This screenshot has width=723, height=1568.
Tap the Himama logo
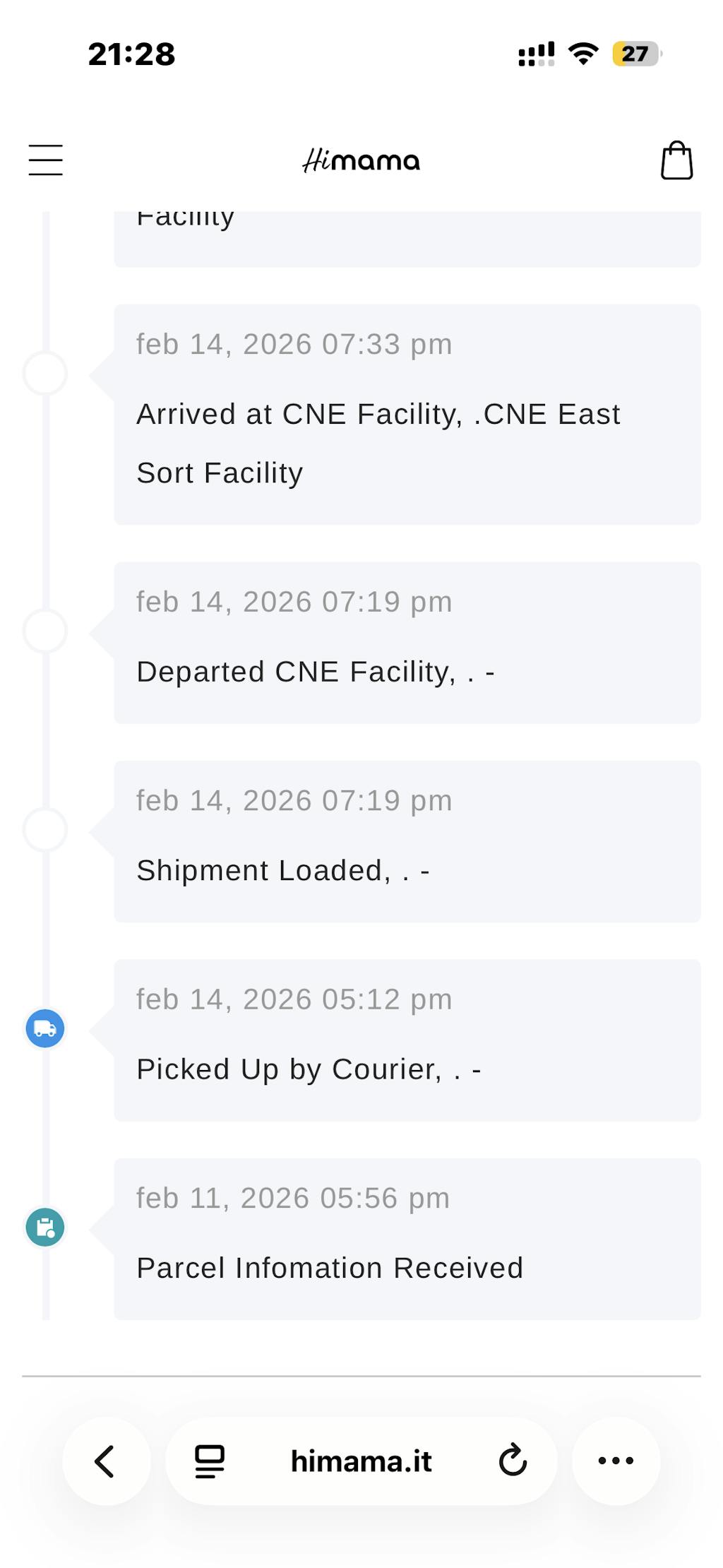(361, 160)
